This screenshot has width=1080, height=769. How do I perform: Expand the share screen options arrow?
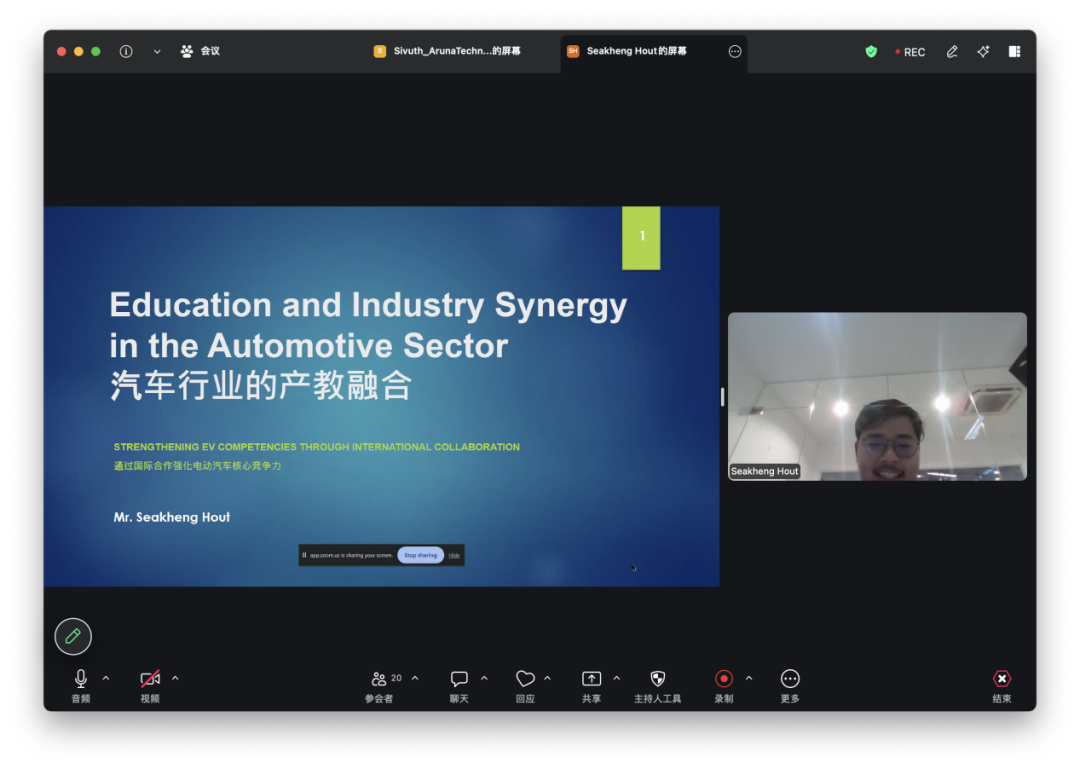(616, 678)
